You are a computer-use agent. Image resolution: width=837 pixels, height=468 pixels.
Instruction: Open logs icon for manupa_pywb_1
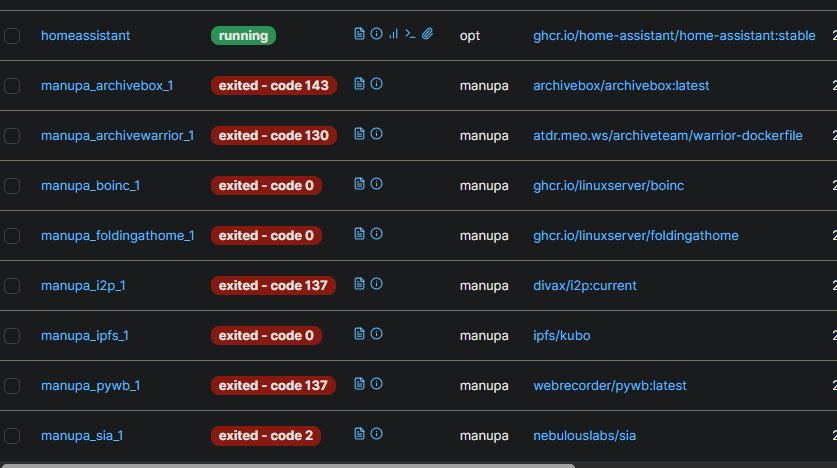(359, 384)
